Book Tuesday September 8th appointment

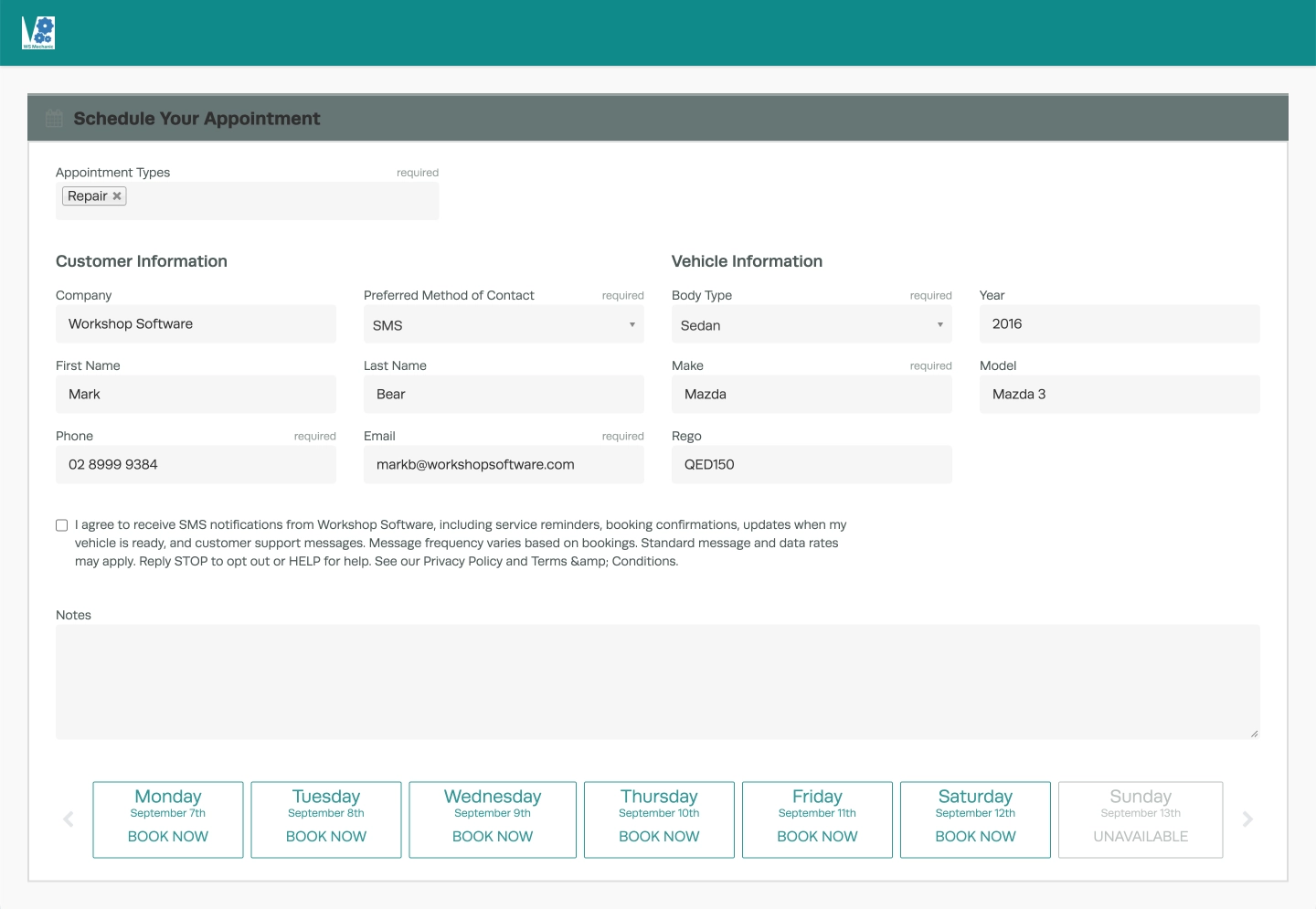point(326,819)
